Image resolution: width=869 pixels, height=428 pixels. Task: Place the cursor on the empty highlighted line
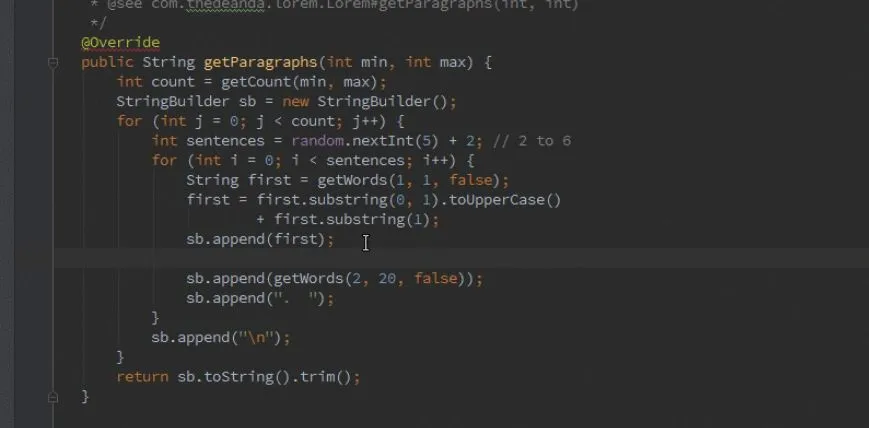coord(462,259)
